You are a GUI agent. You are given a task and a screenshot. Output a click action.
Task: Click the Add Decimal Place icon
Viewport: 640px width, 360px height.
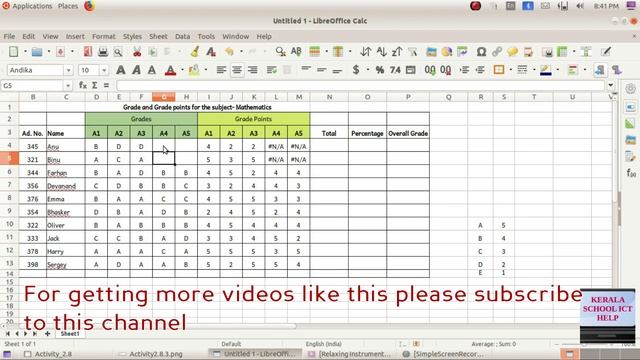tap(430, 70)
